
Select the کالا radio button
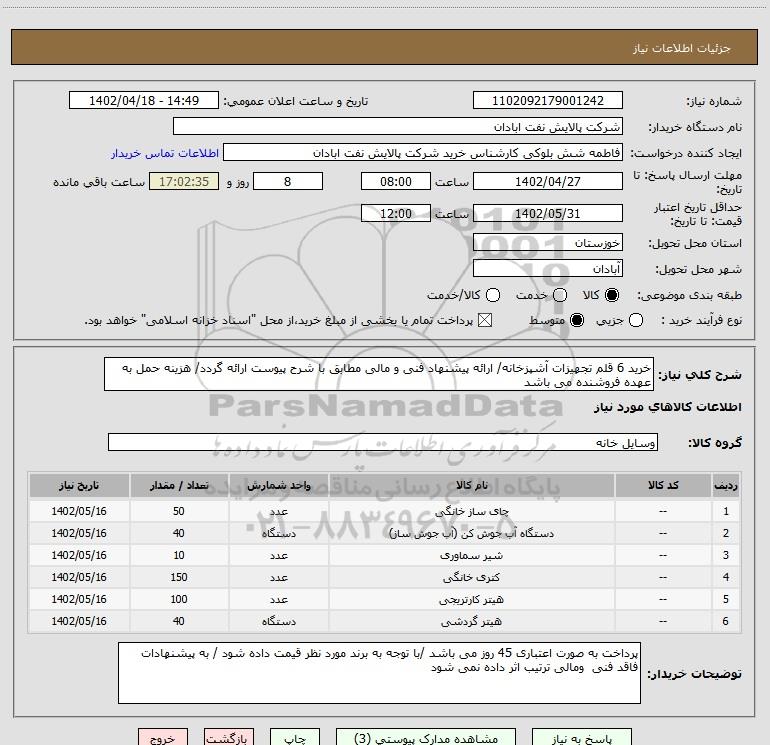612,295
